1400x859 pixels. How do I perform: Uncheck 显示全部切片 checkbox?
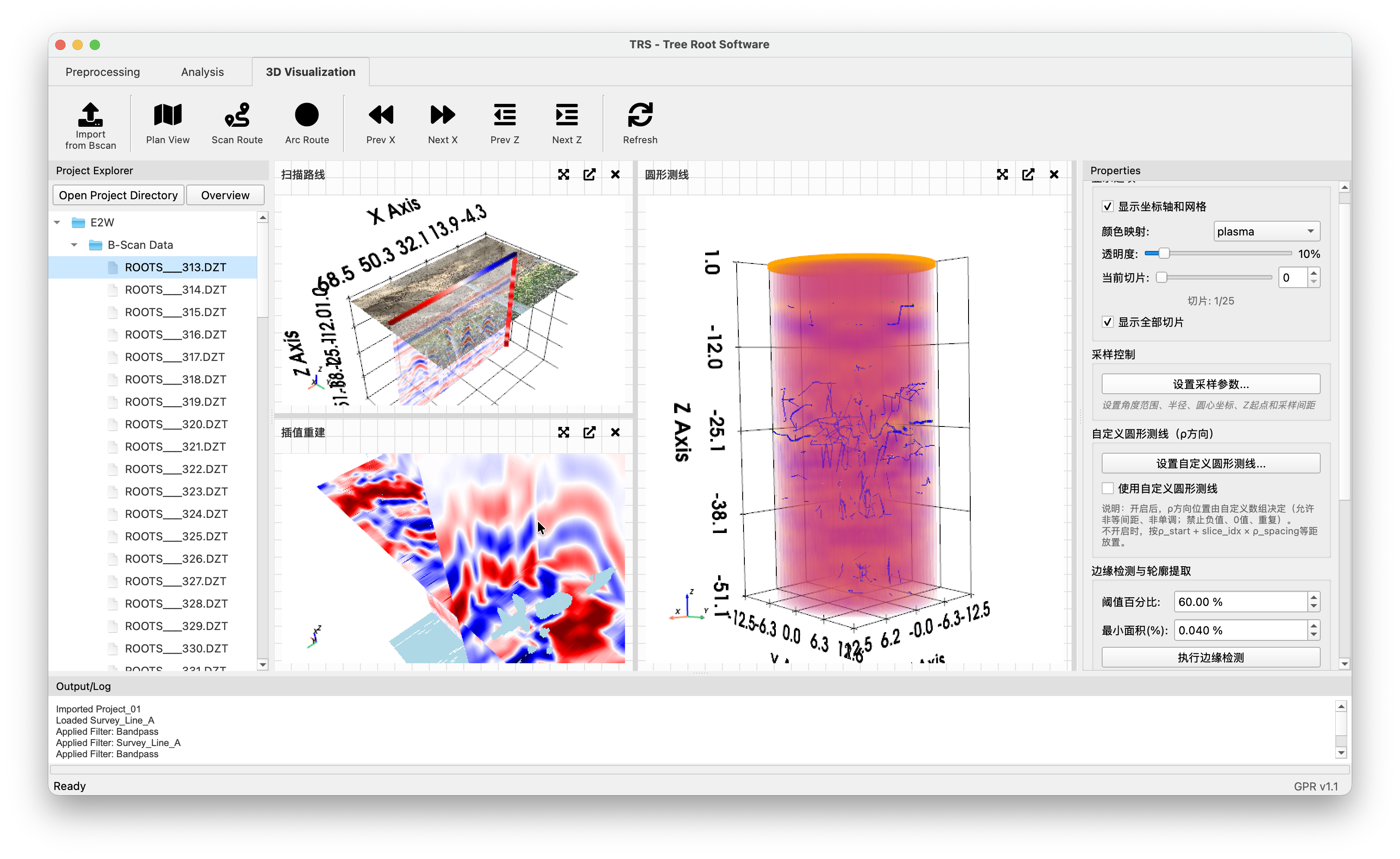[x=1107, y=322]
